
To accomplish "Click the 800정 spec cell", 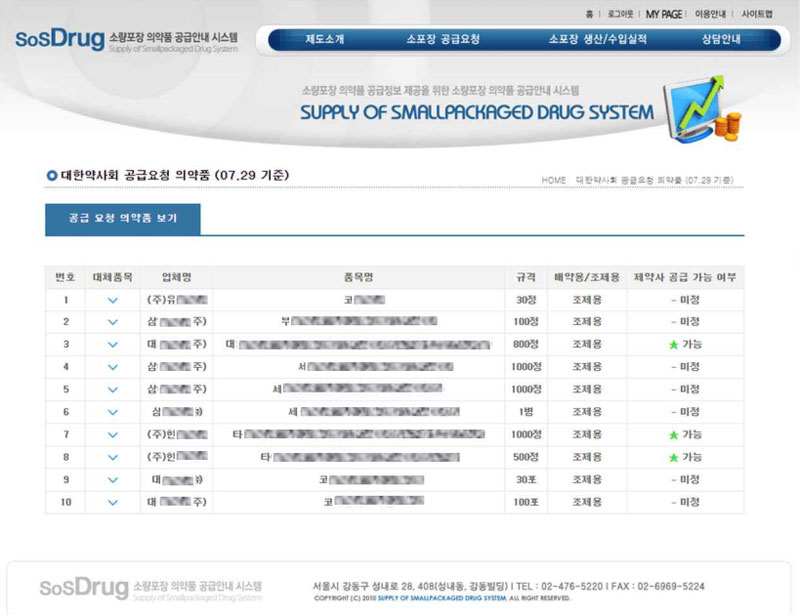I will pos(526,345).
